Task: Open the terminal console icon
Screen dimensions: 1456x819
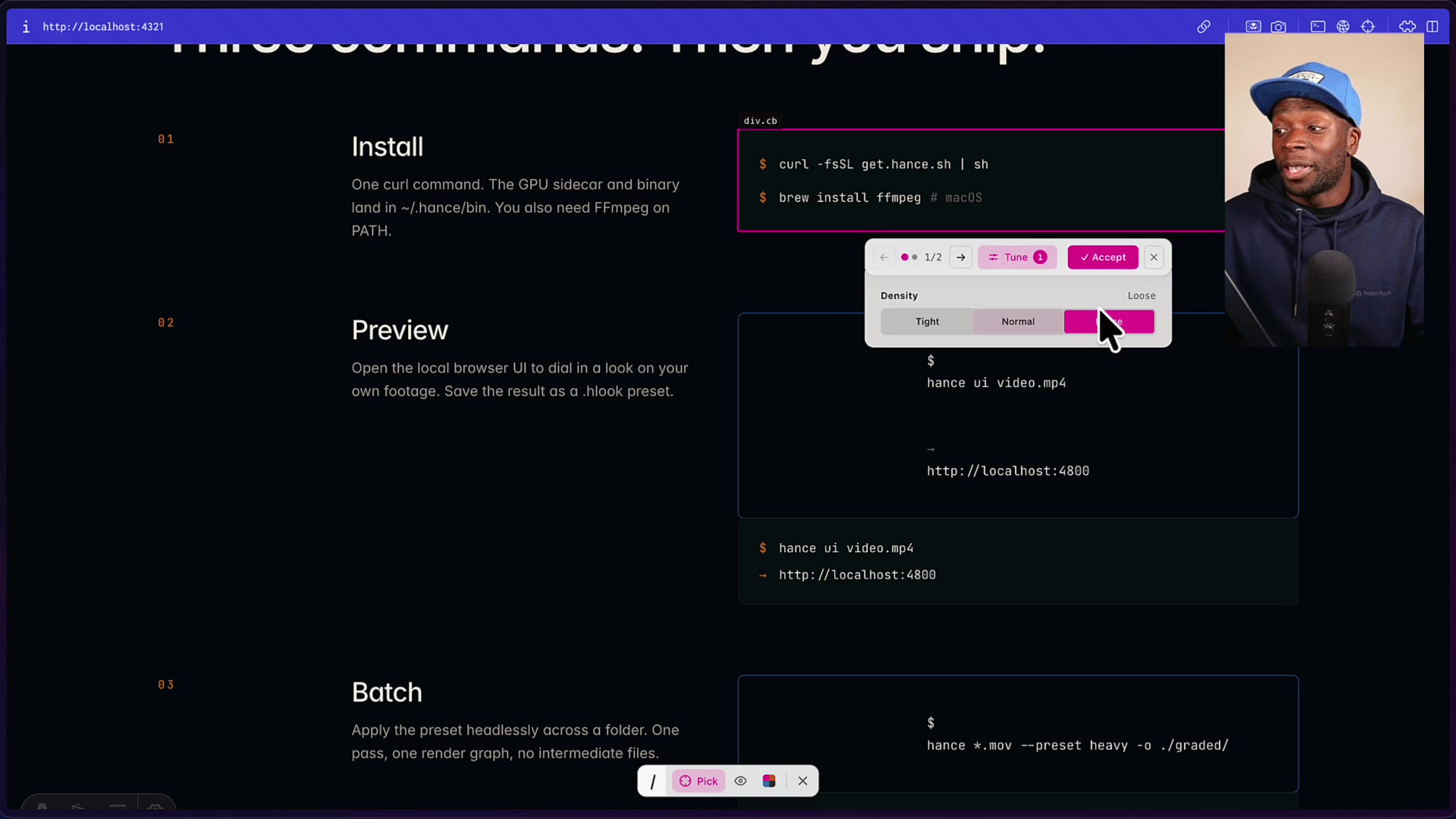Action: click(x=1318, y=27)
